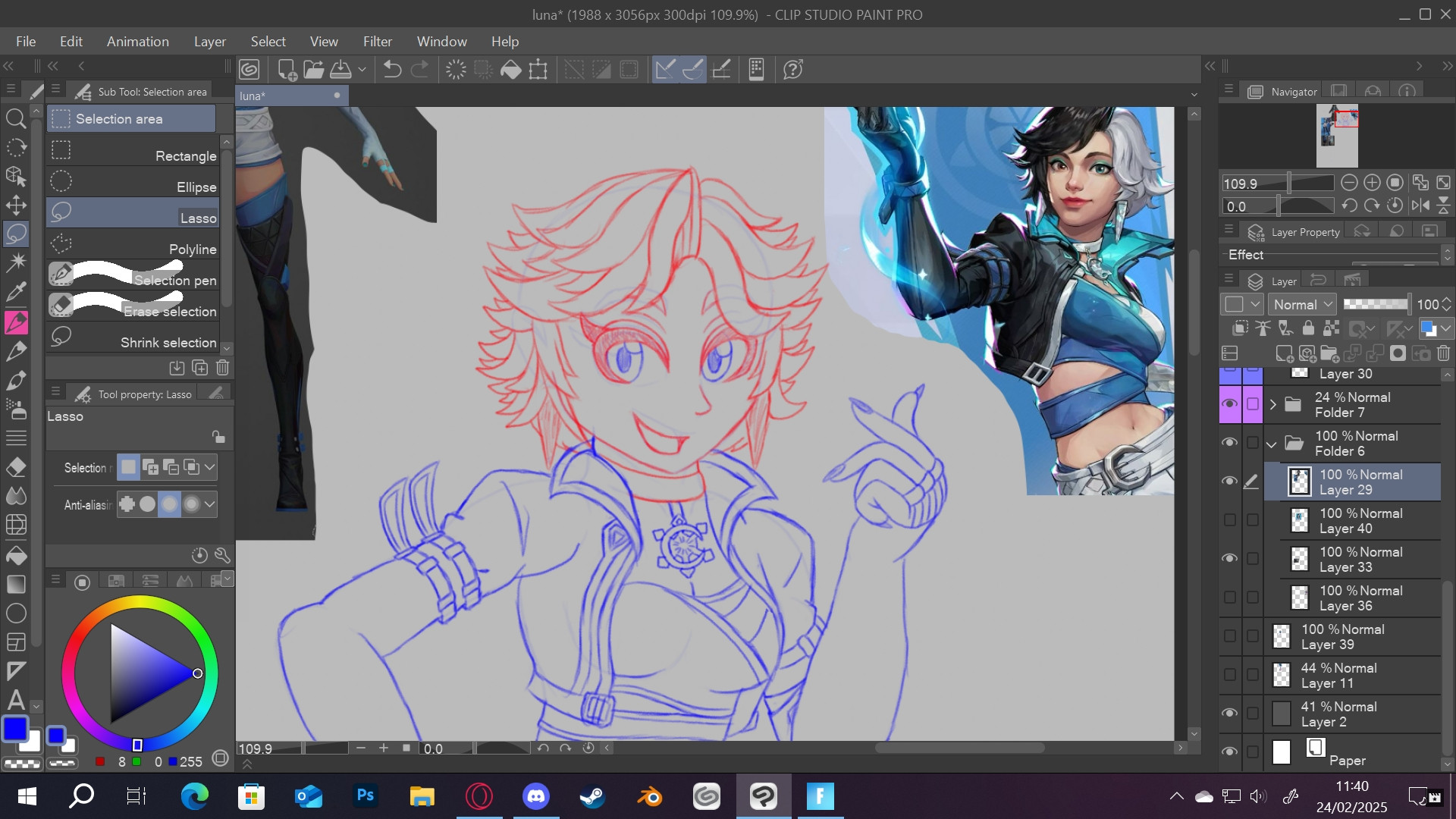Click the Zoom in icon in Navigator
Image resolution: width=1456 pixels, height=819 pixels.
click(1372, 183)
